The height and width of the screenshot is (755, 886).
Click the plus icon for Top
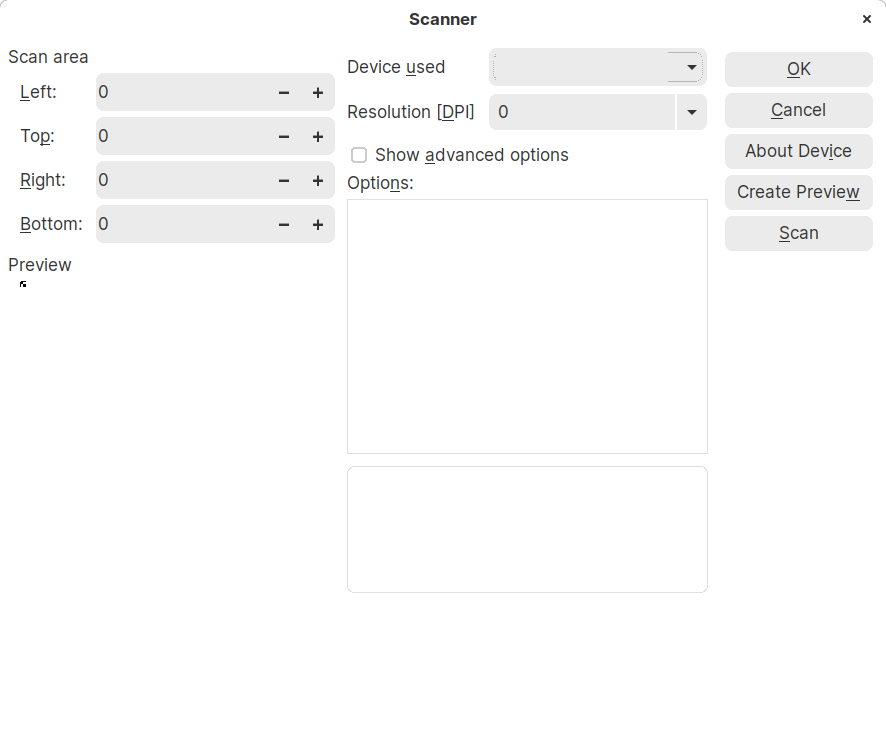pos(318,136)
